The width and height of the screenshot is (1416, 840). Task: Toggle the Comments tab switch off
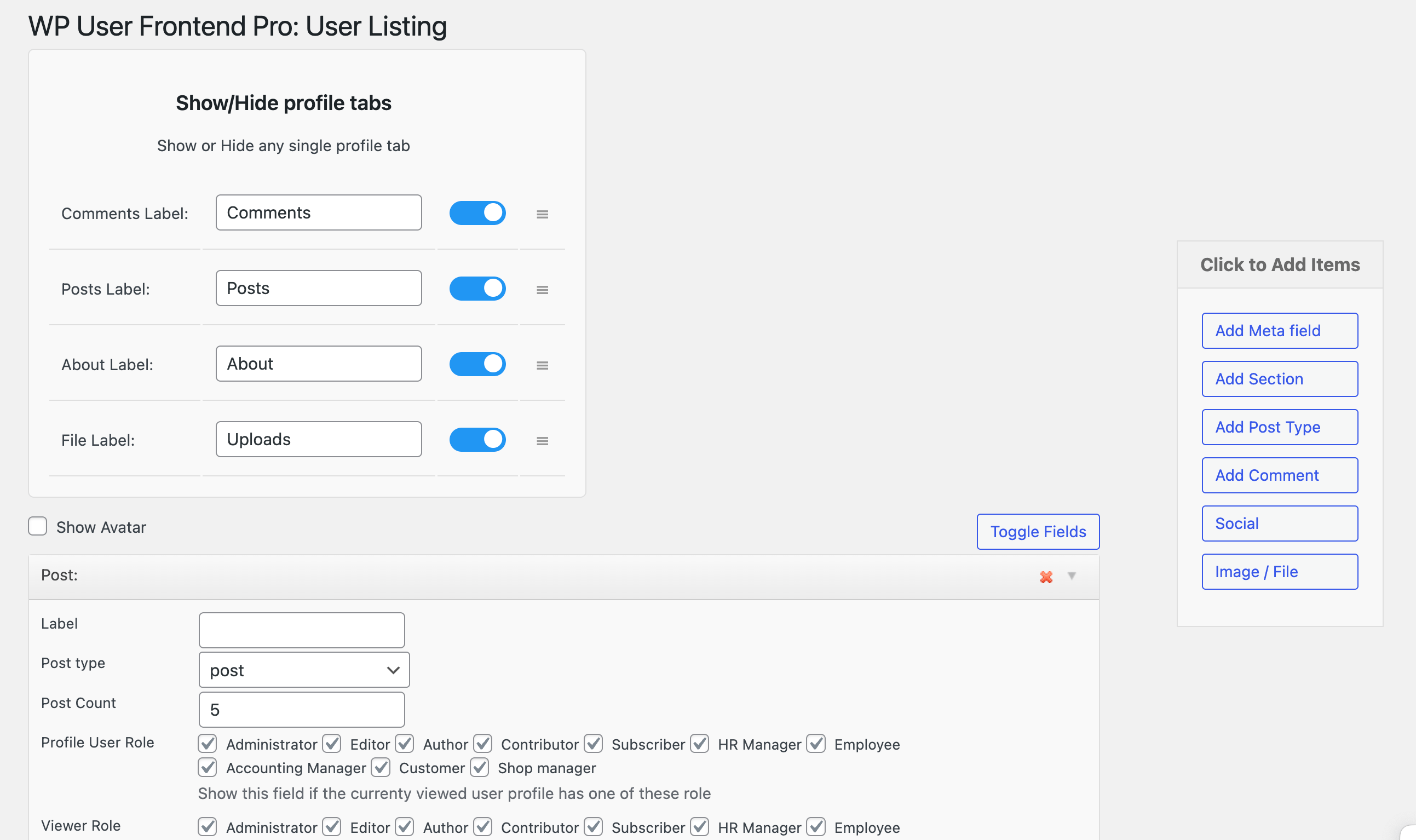(477, 213)
